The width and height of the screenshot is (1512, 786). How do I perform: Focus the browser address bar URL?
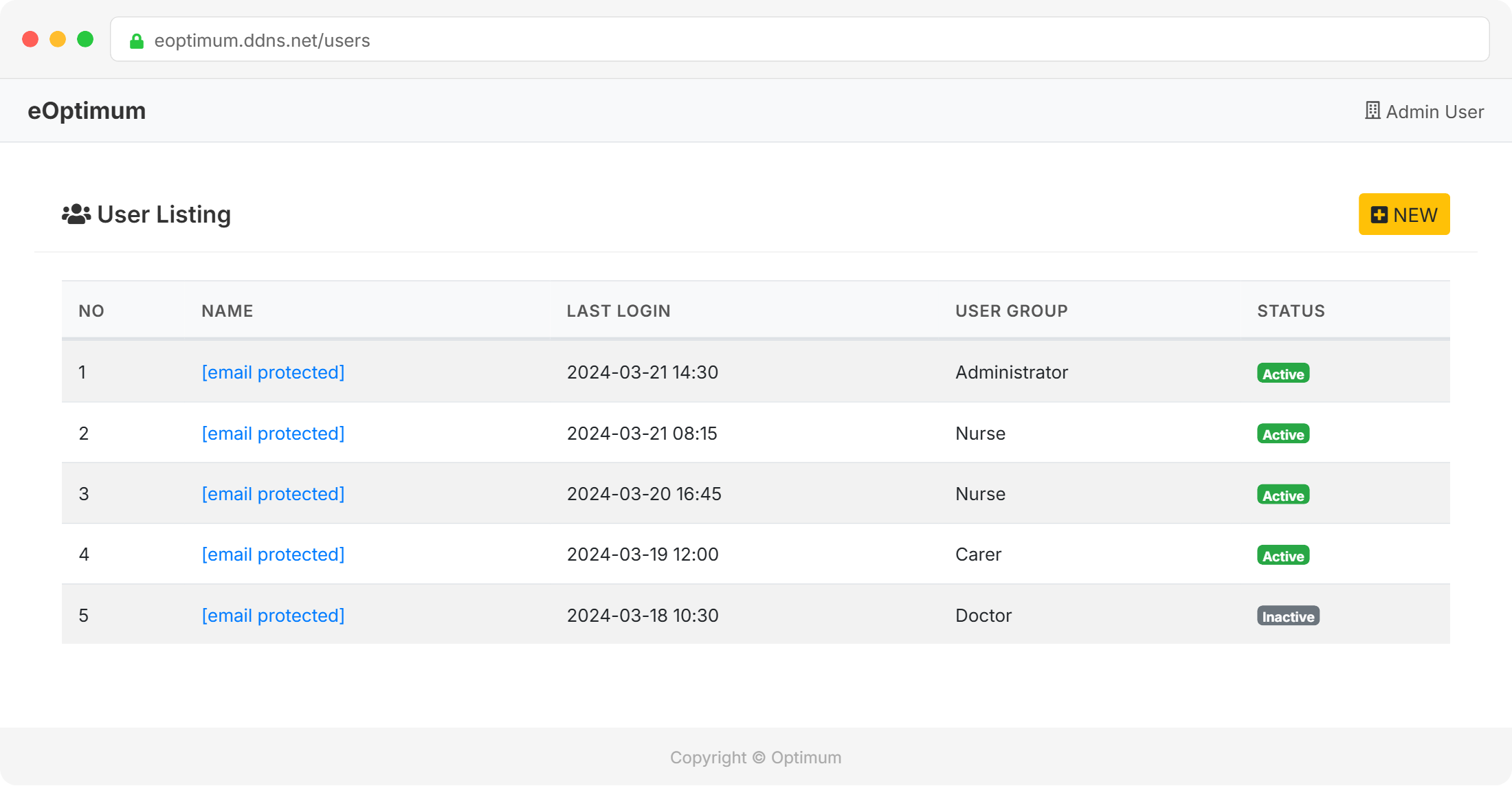(262, 41)
